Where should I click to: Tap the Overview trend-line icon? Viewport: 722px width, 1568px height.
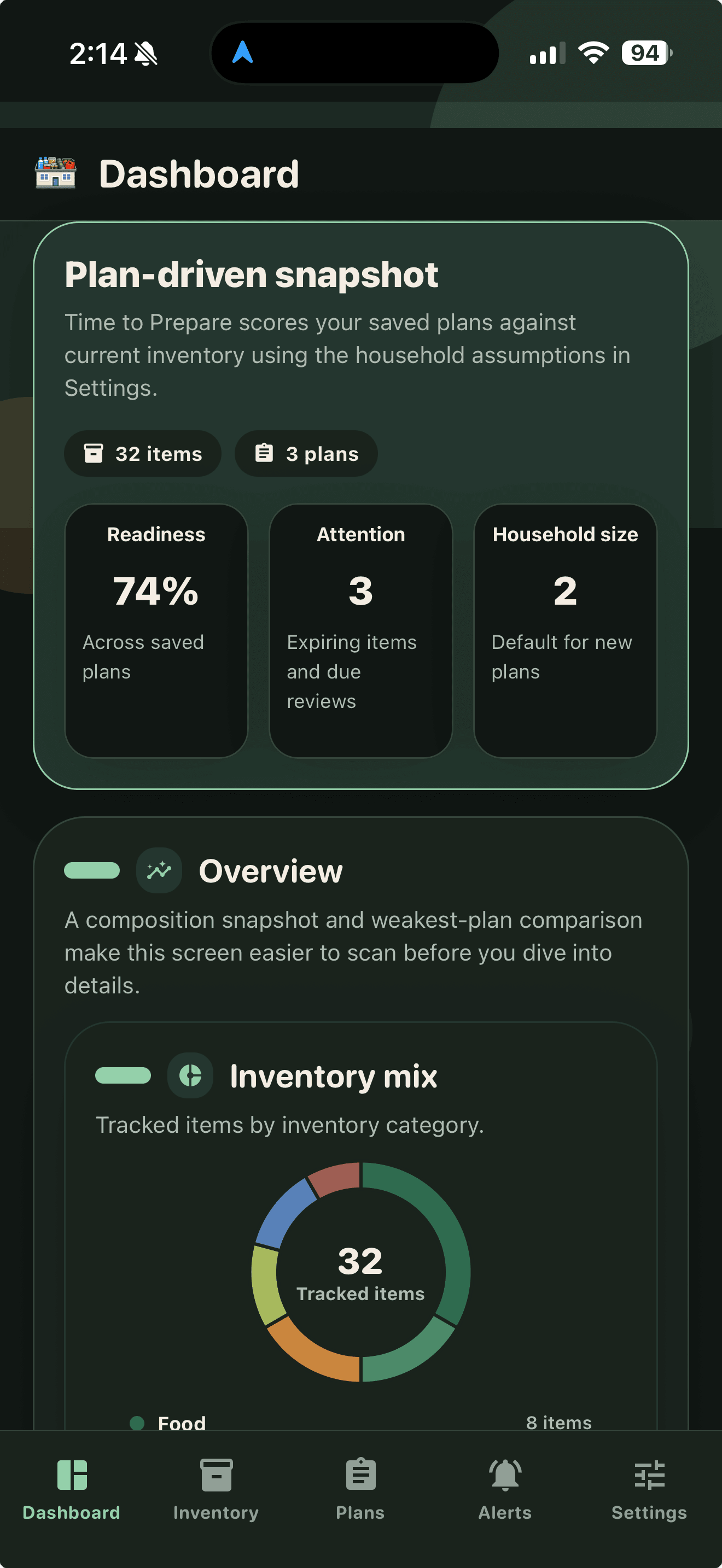pyautogui.click(x=159, y=870)
